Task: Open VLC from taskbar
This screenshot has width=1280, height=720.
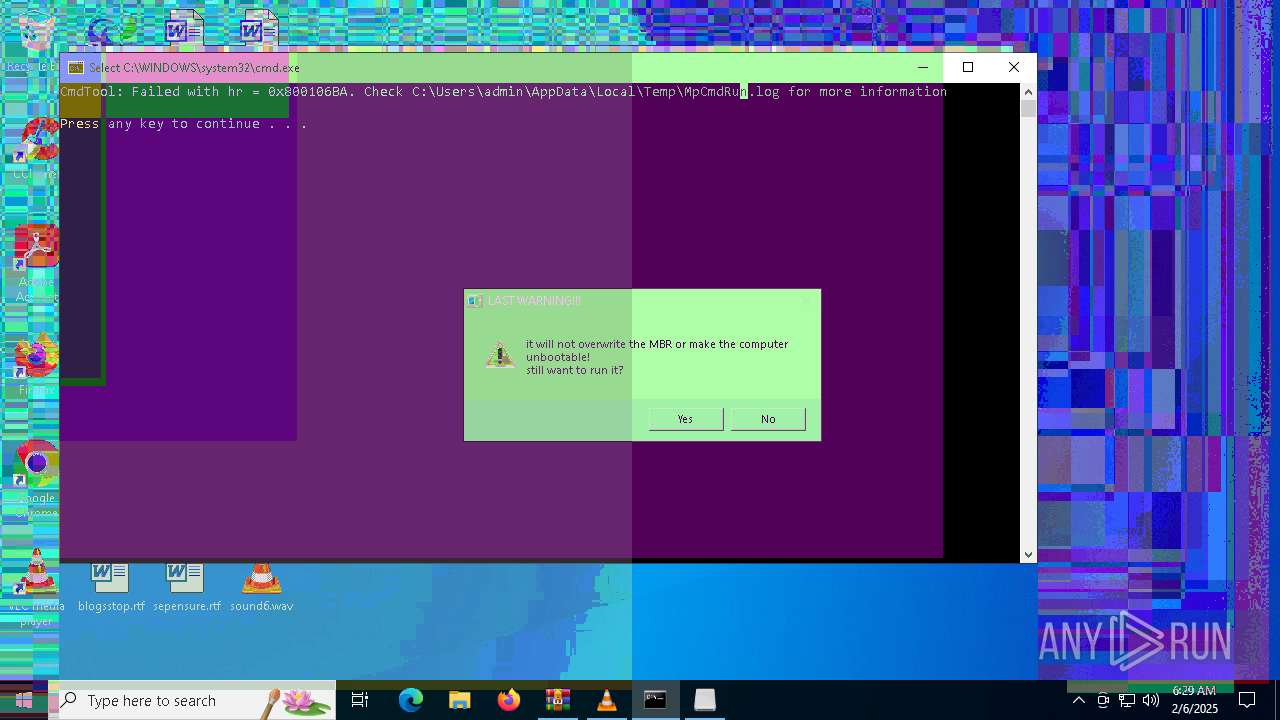Action: click(607, 700)
